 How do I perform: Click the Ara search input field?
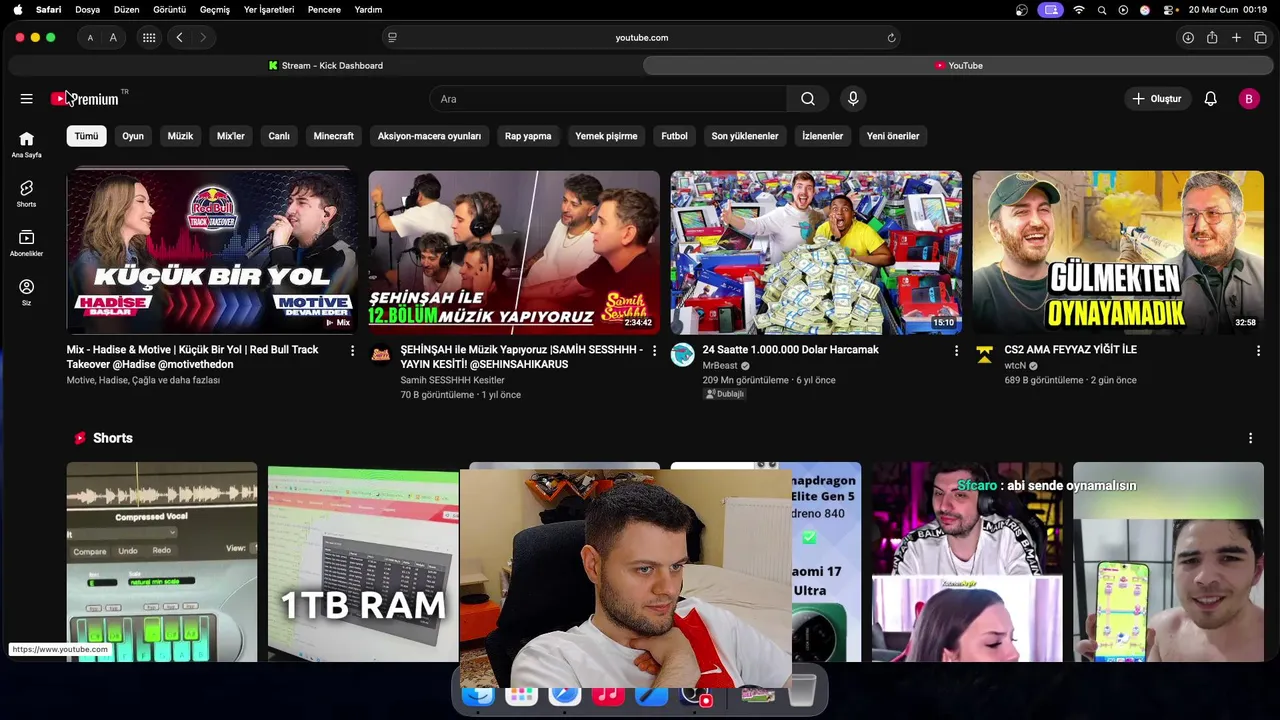tap(609, 99)
